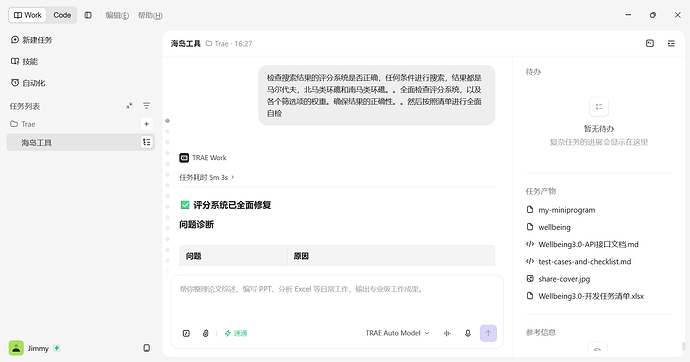Open the TRAE Auto Model dropdown

(397, 333)
